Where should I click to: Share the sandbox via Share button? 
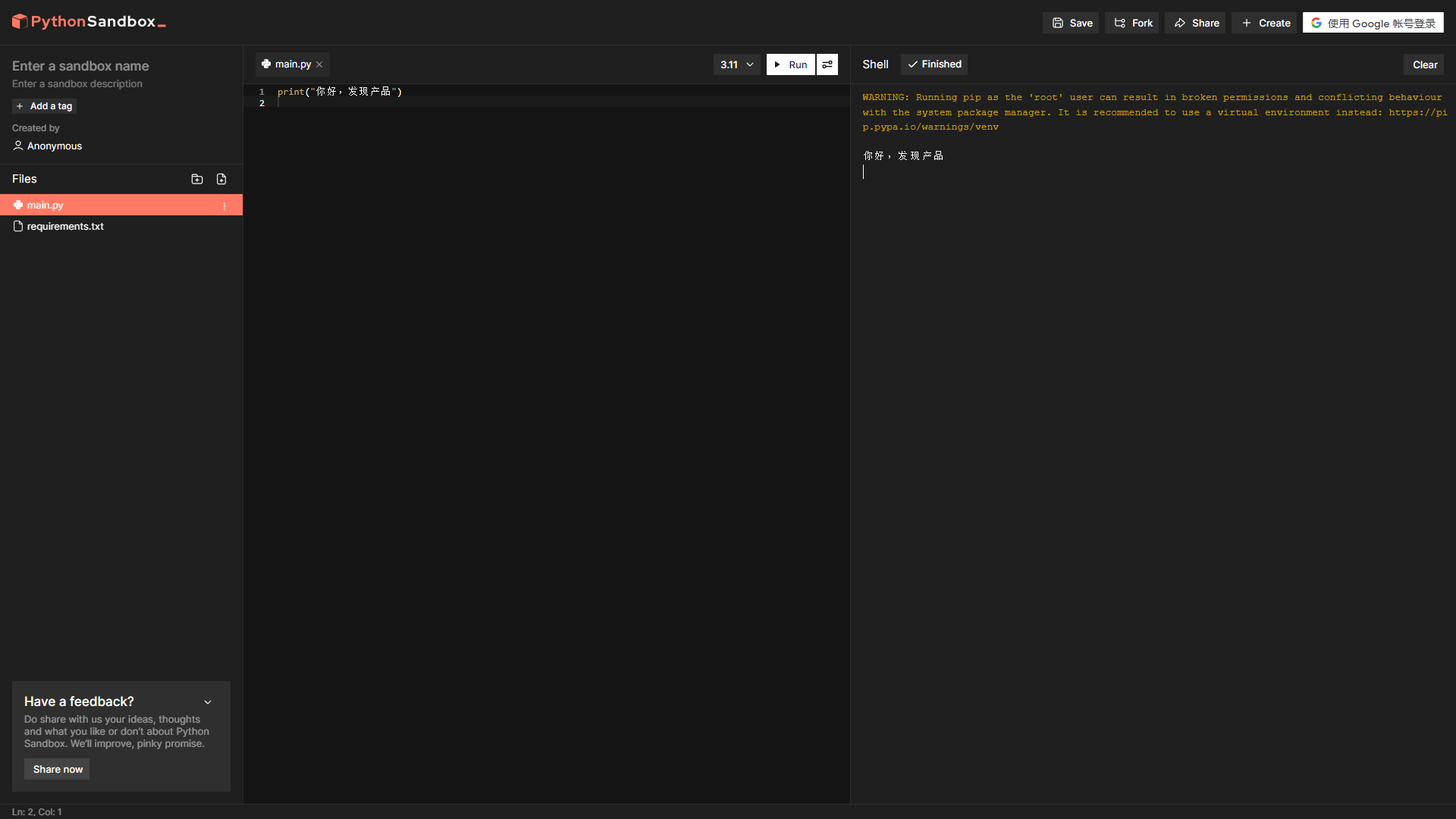(x=1196, y=23)
